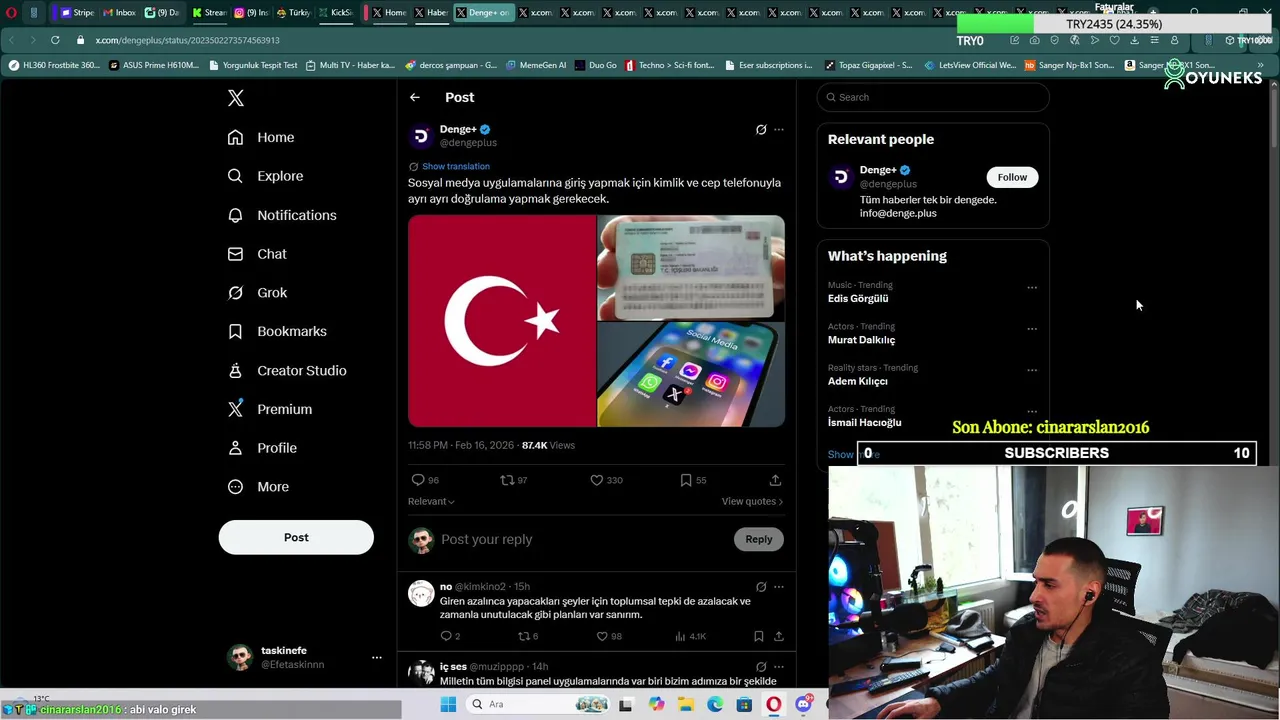The height and width of the screenshot is (720, 1280).
Task: Click the browser address bar URL
Action: pos(187,40)
